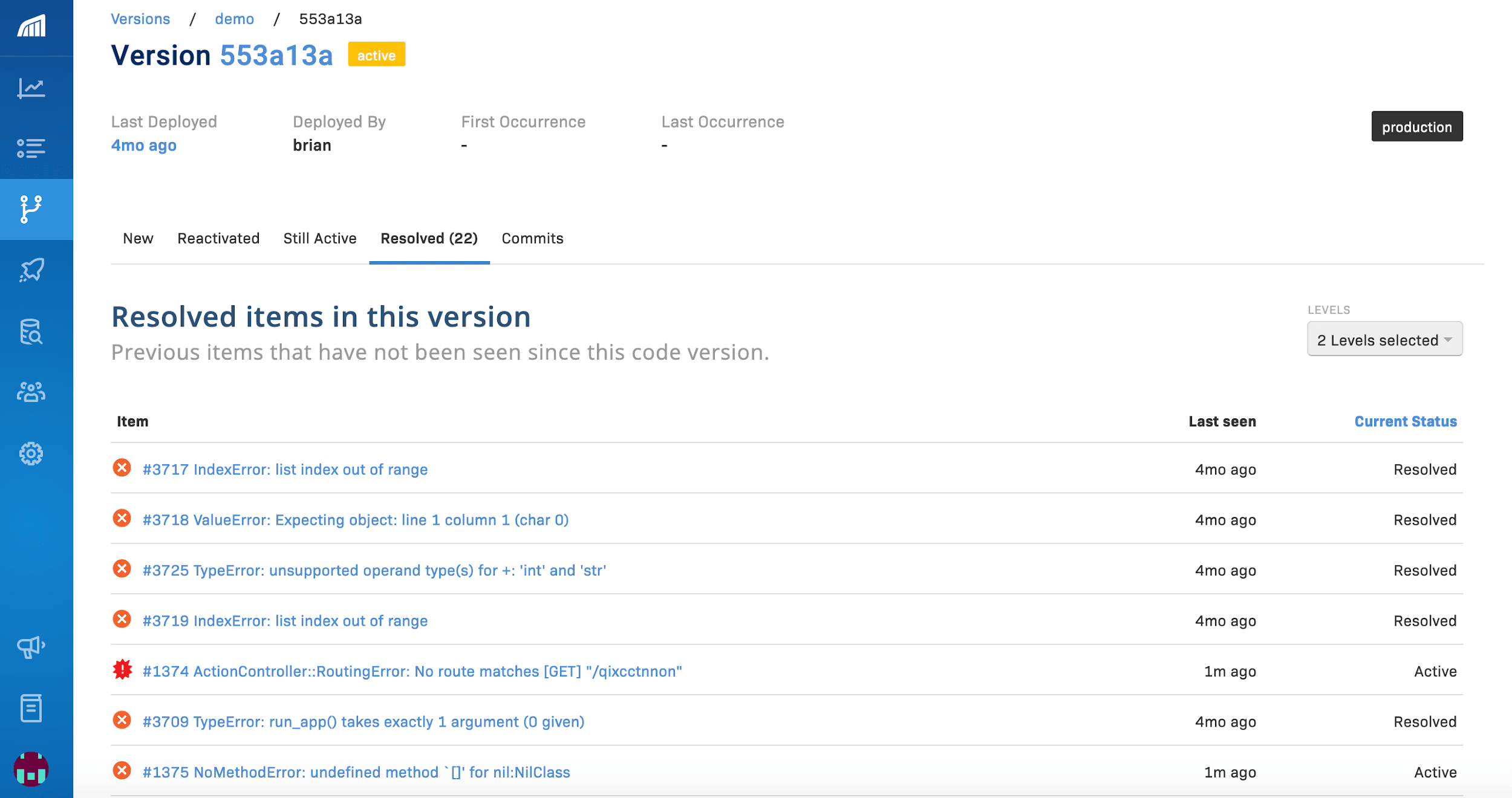Open the people team icon in sidebar
The width and height of the screenshot is (1512, 798).
(31, 392)
